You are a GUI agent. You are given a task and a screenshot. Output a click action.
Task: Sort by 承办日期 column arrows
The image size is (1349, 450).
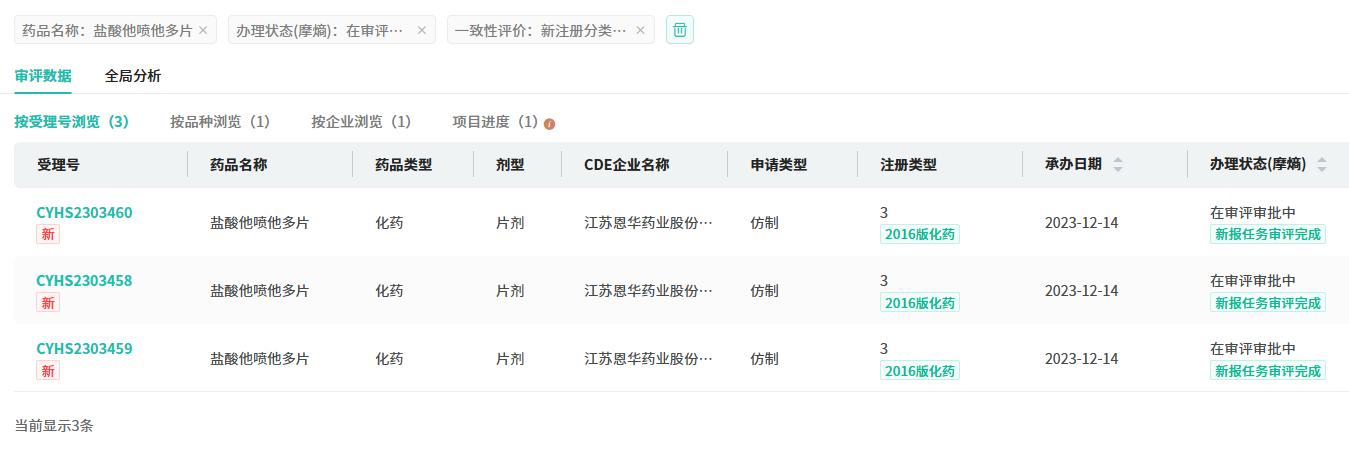pyautogui.click(x=1118, y=165)
